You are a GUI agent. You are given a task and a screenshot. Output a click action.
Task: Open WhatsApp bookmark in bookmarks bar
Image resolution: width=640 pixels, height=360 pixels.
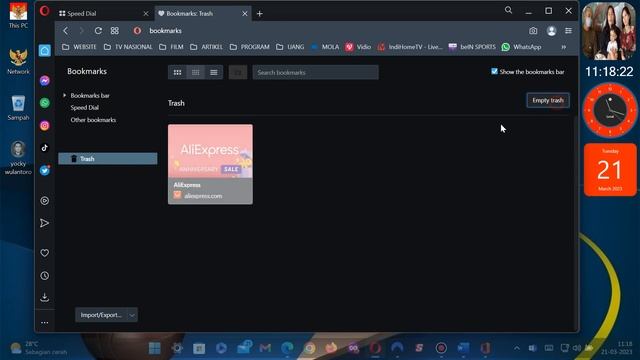tap(521, 47)
